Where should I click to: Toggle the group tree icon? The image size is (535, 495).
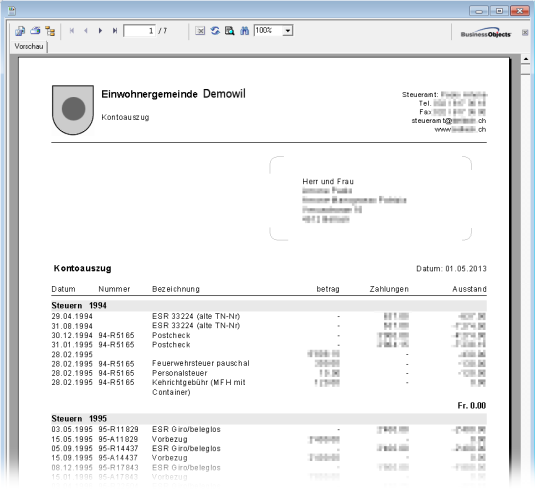(50, 31)
